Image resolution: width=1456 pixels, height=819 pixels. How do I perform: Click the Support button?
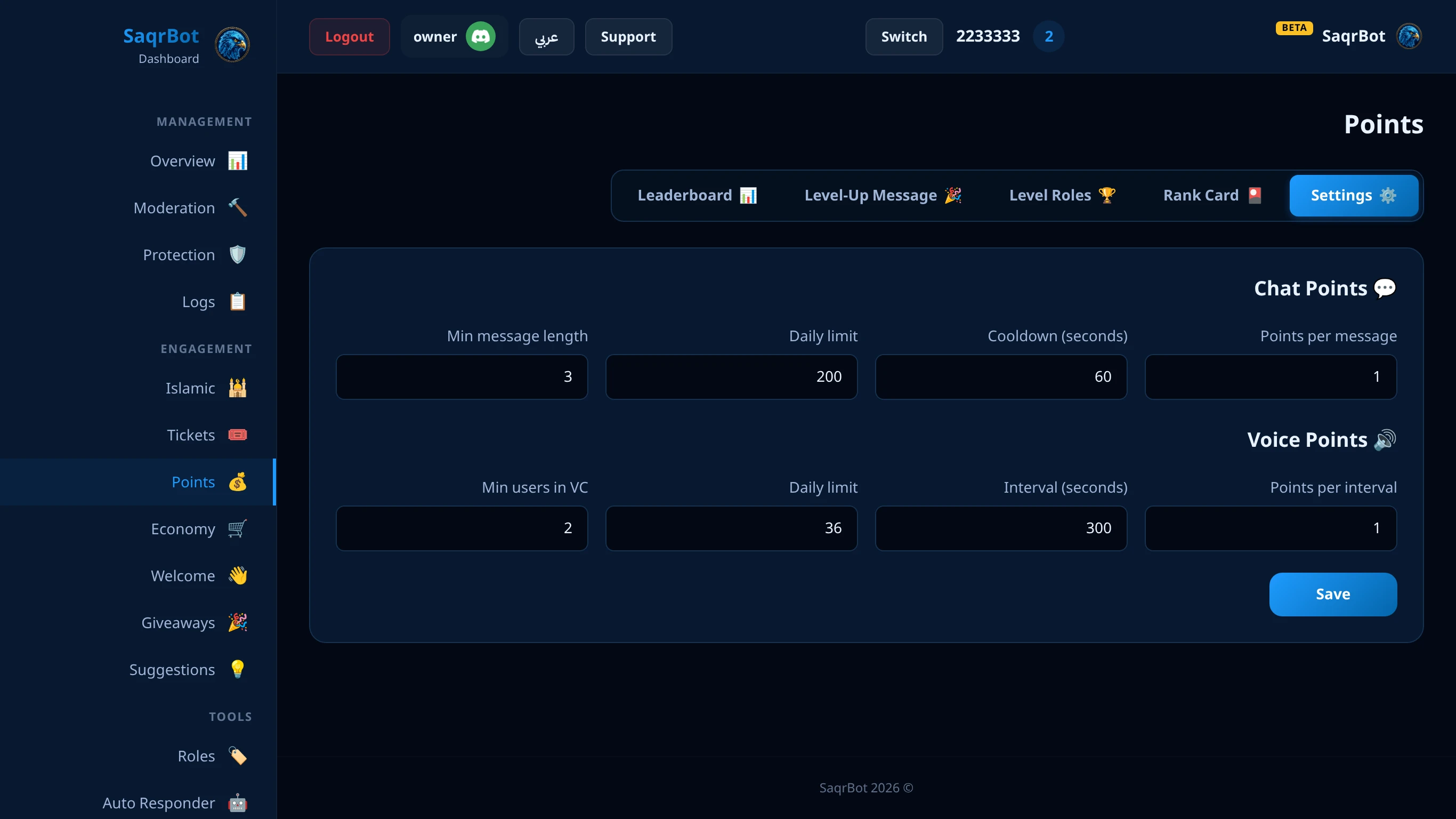point(628,37)
